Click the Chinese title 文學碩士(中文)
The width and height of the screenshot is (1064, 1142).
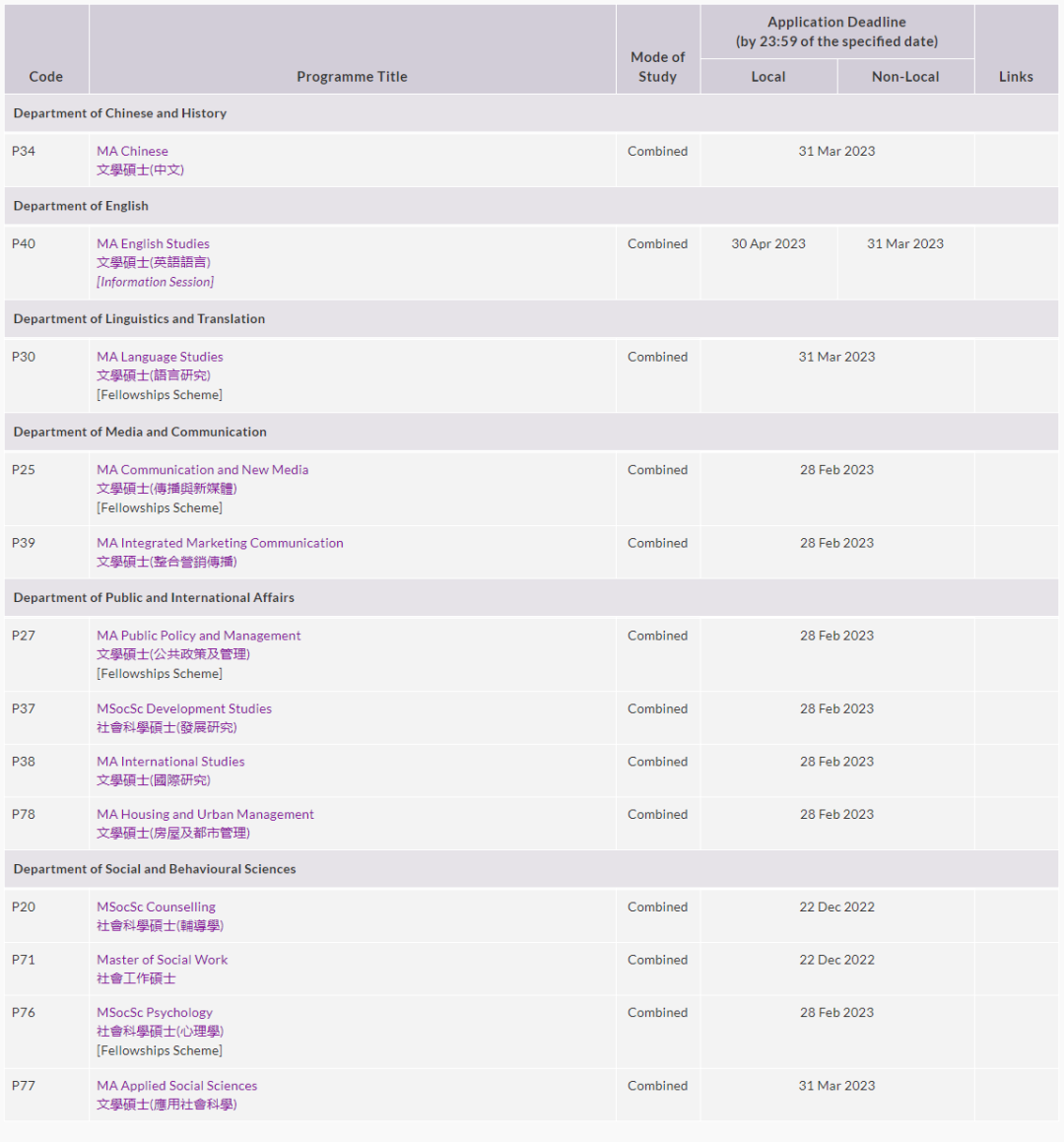pos(140,169)
